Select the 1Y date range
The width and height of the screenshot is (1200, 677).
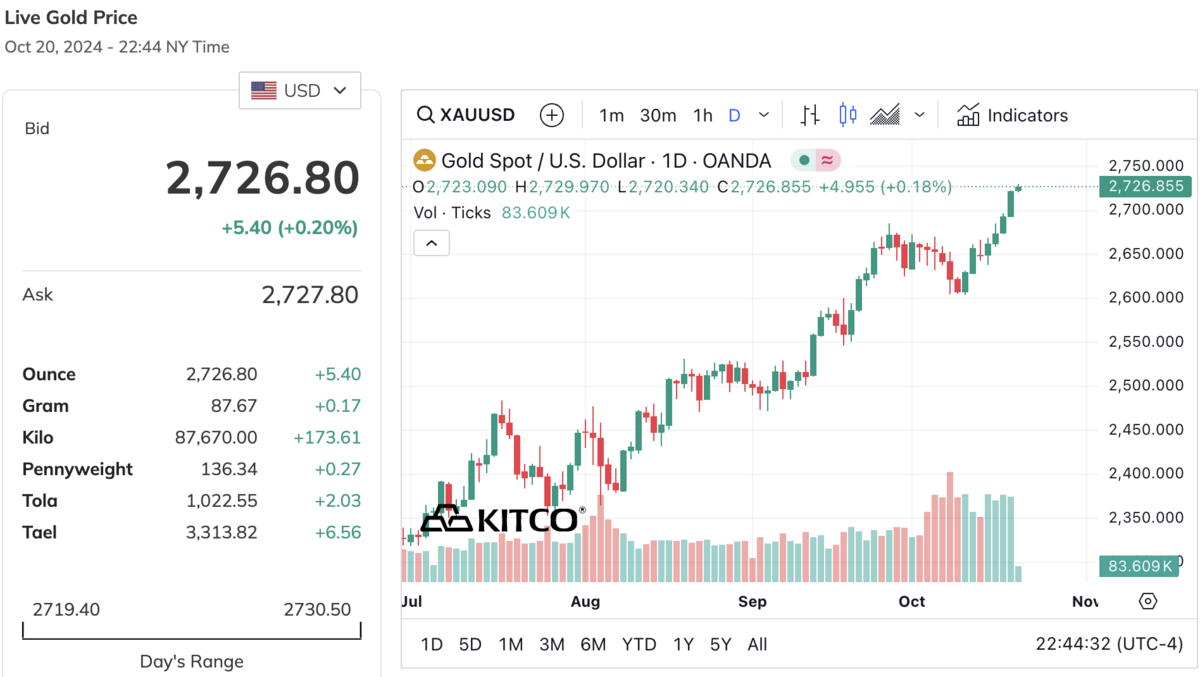point(683,644)
